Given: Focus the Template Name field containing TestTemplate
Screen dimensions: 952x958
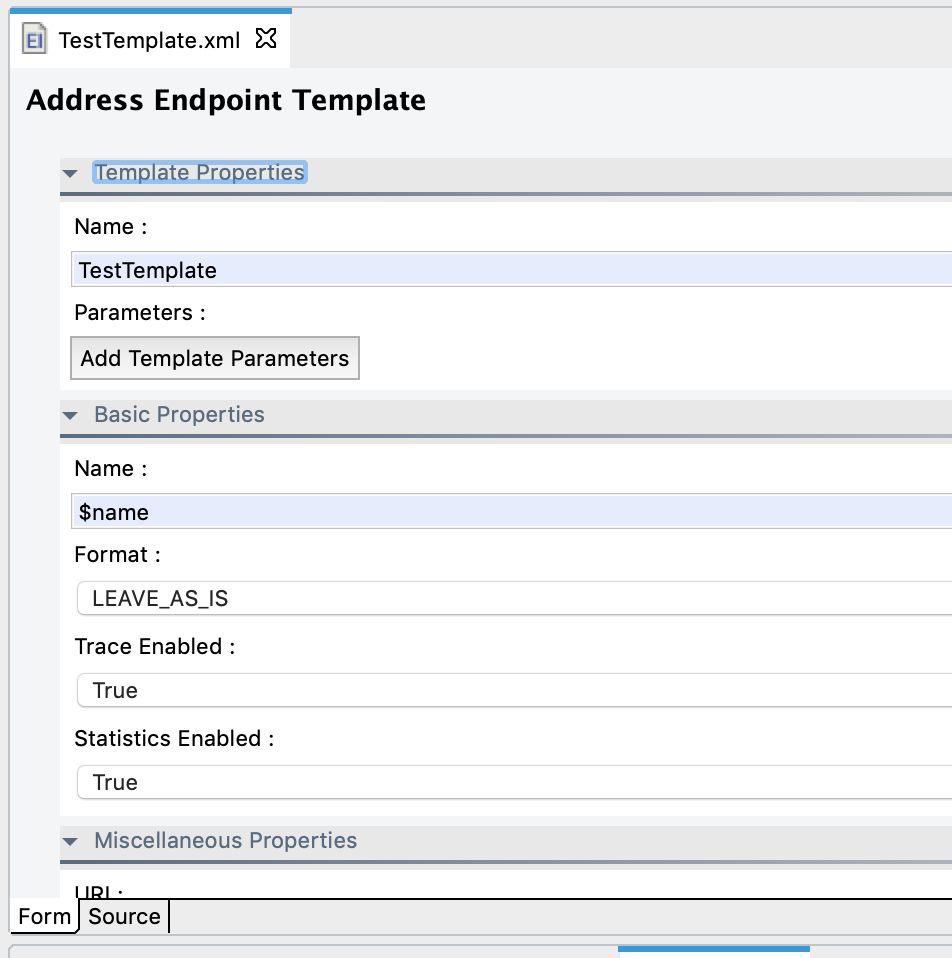Looking at the screenshot, I should [x=511, y=269].
